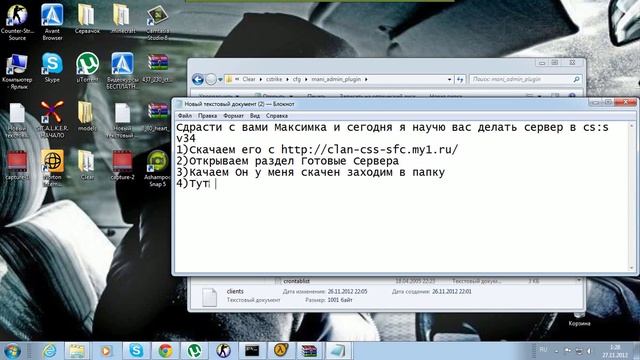This screenshot has height=360, width=640.
Task: Click the Skype icon in the taskbar
Action: (136, 351)
